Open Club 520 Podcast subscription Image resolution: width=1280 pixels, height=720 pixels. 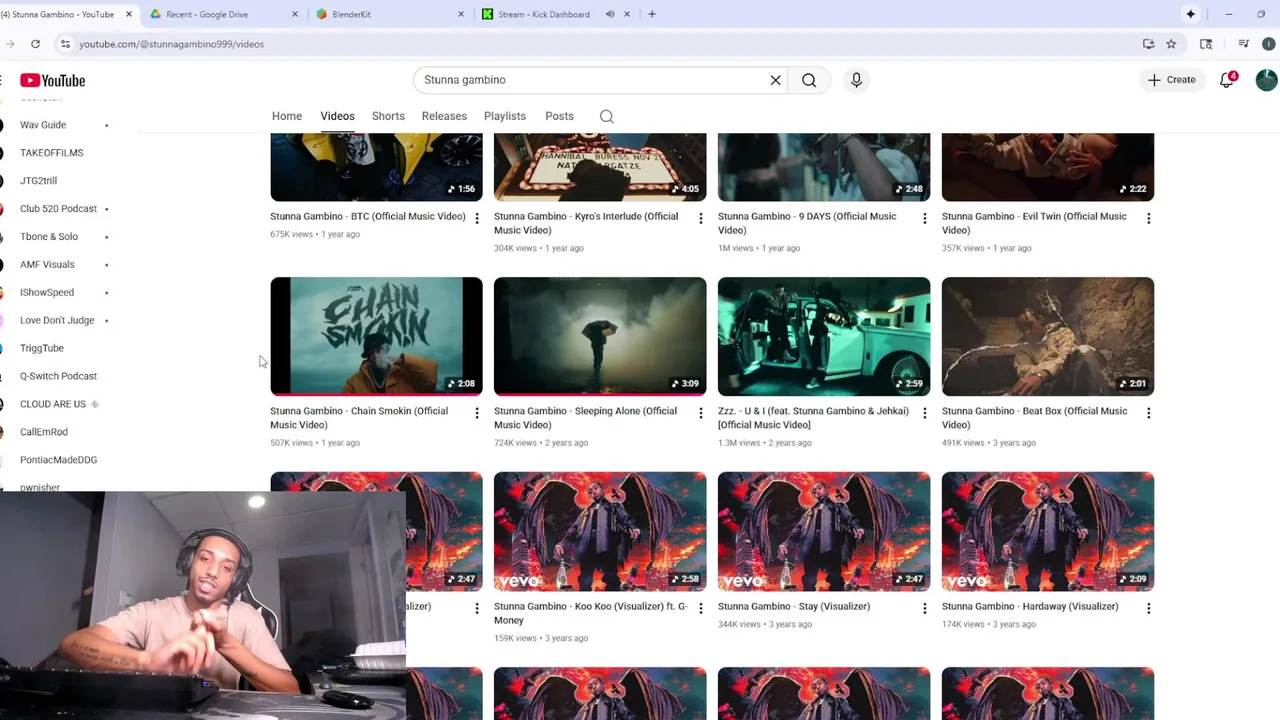pos(58,209)
